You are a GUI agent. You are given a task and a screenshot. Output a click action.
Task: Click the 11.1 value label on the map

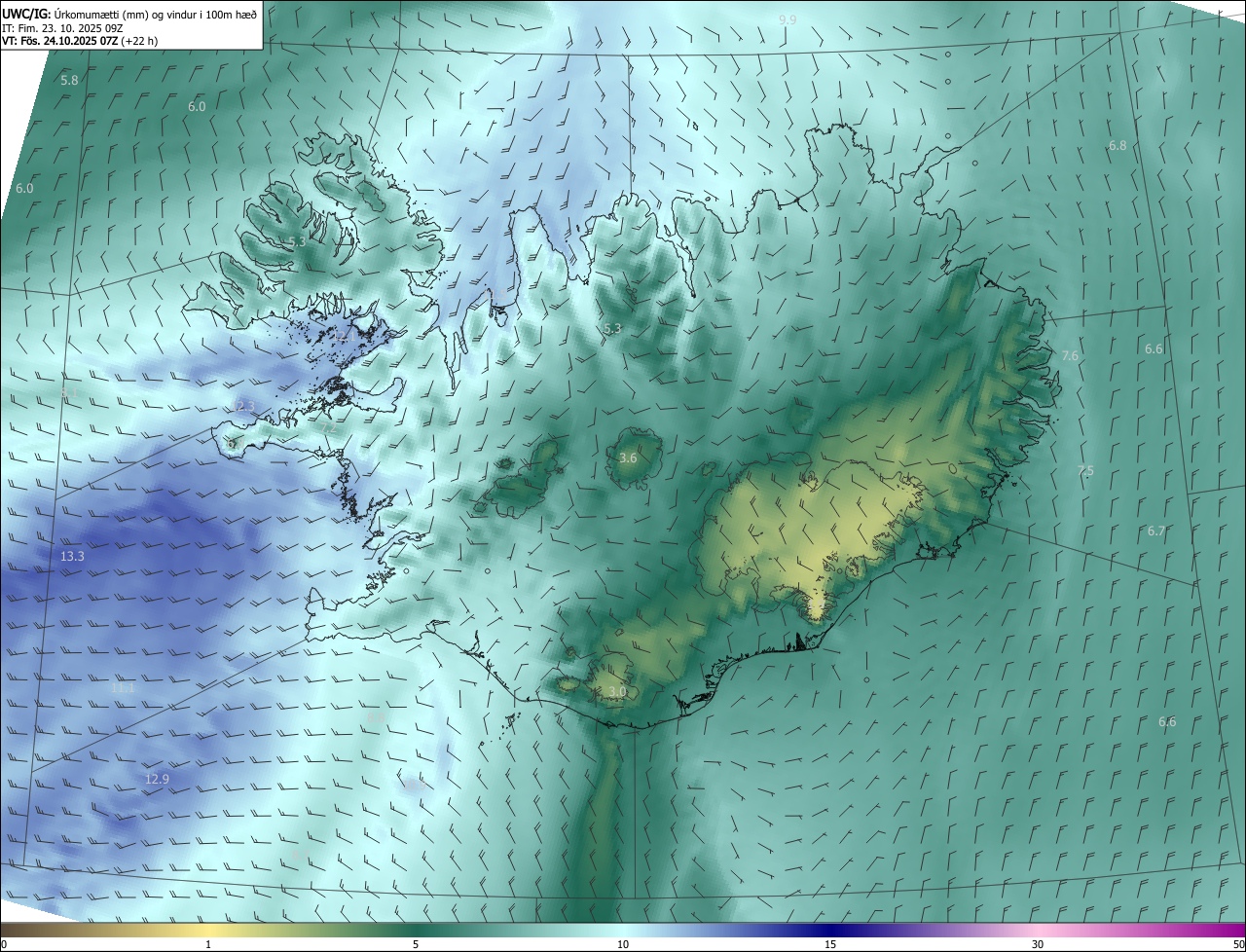(x=123, y=687)
